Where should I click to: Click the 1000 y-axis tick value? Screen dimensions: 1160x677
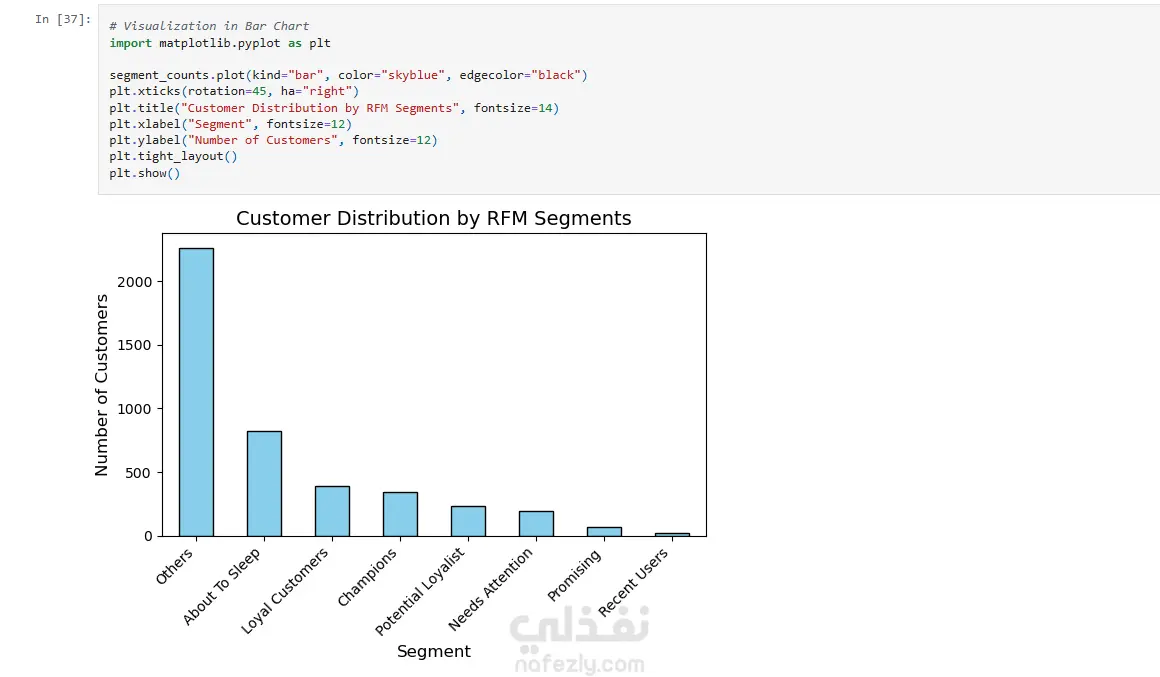point(135,409)
